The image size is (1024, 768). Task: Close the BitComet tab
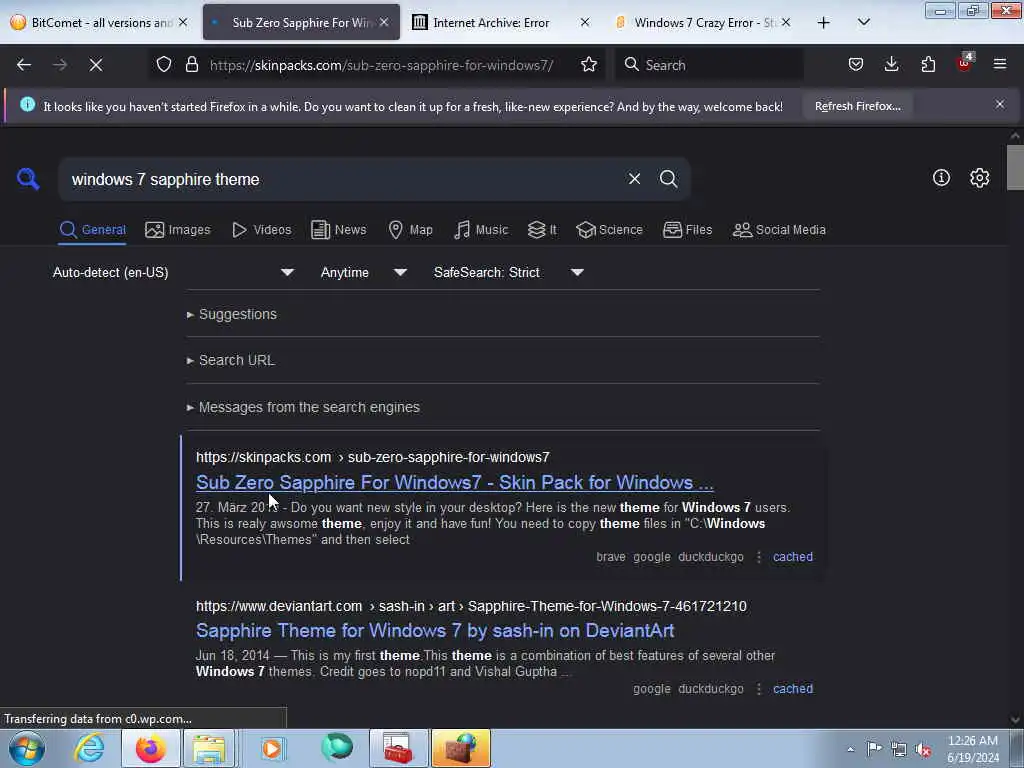point(184,22)
